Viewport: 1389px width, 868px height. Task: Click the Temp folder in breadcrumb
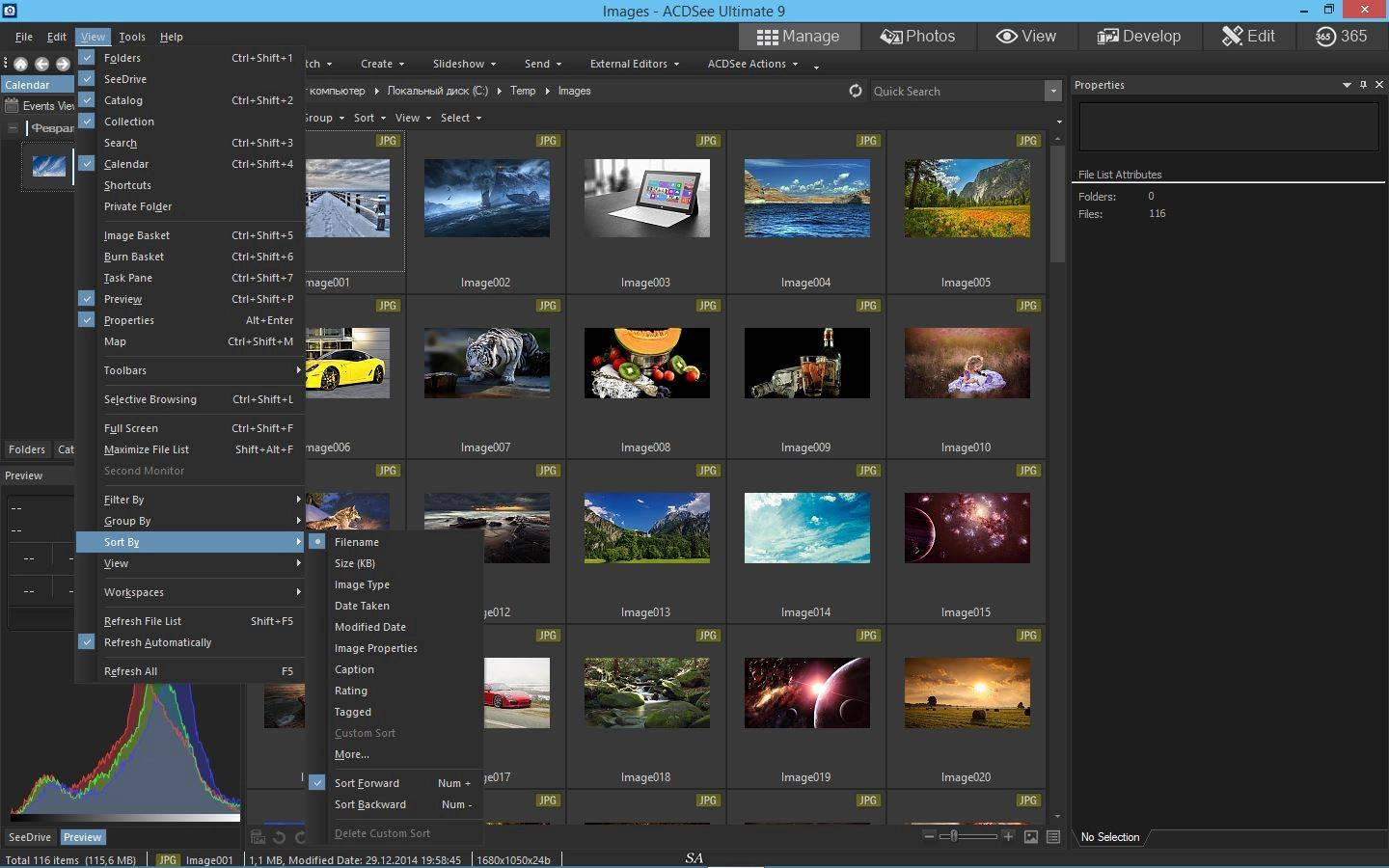(523, 91)
